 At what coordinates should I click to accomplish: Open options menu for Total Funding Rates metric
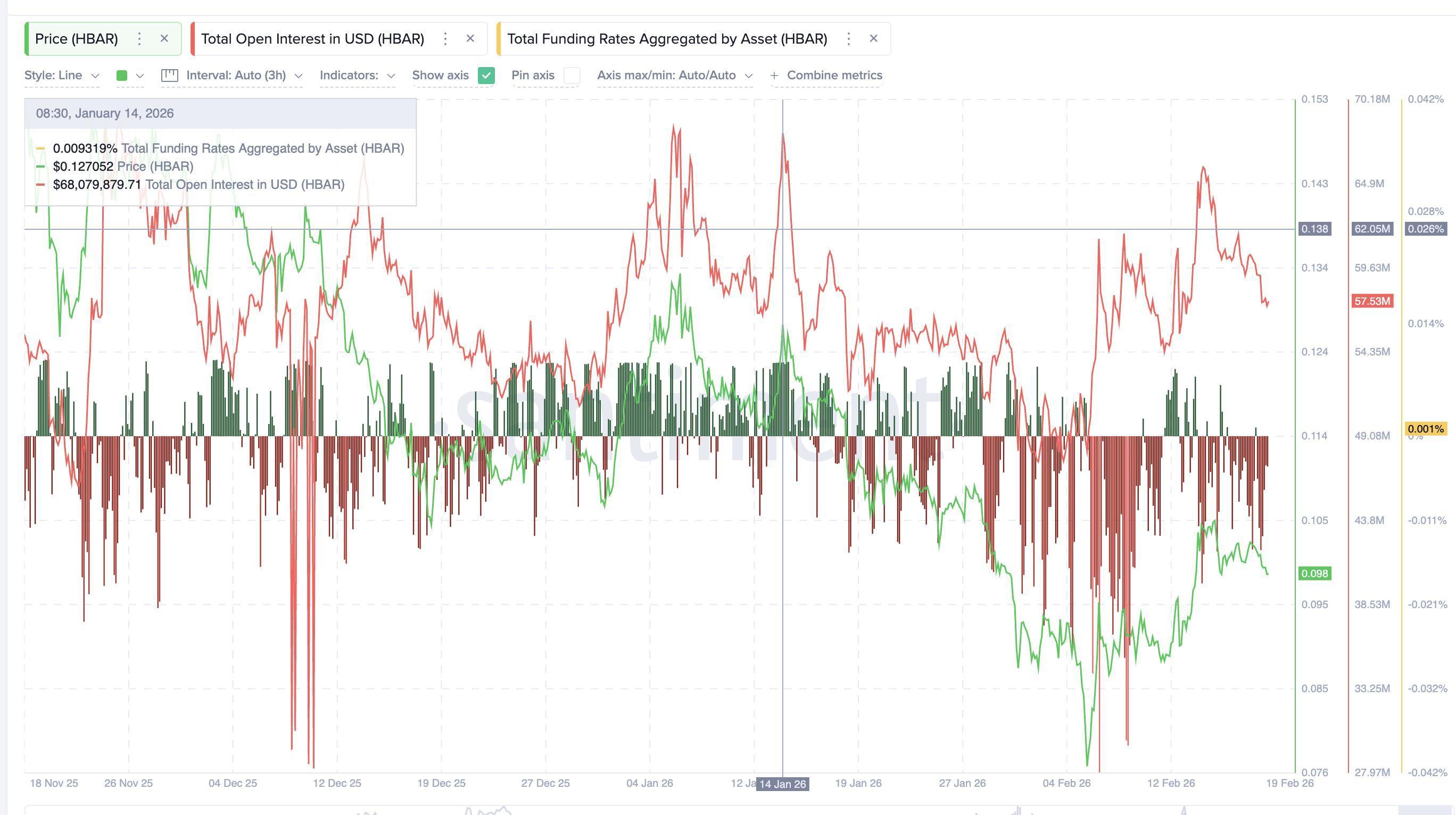point(848,38)
